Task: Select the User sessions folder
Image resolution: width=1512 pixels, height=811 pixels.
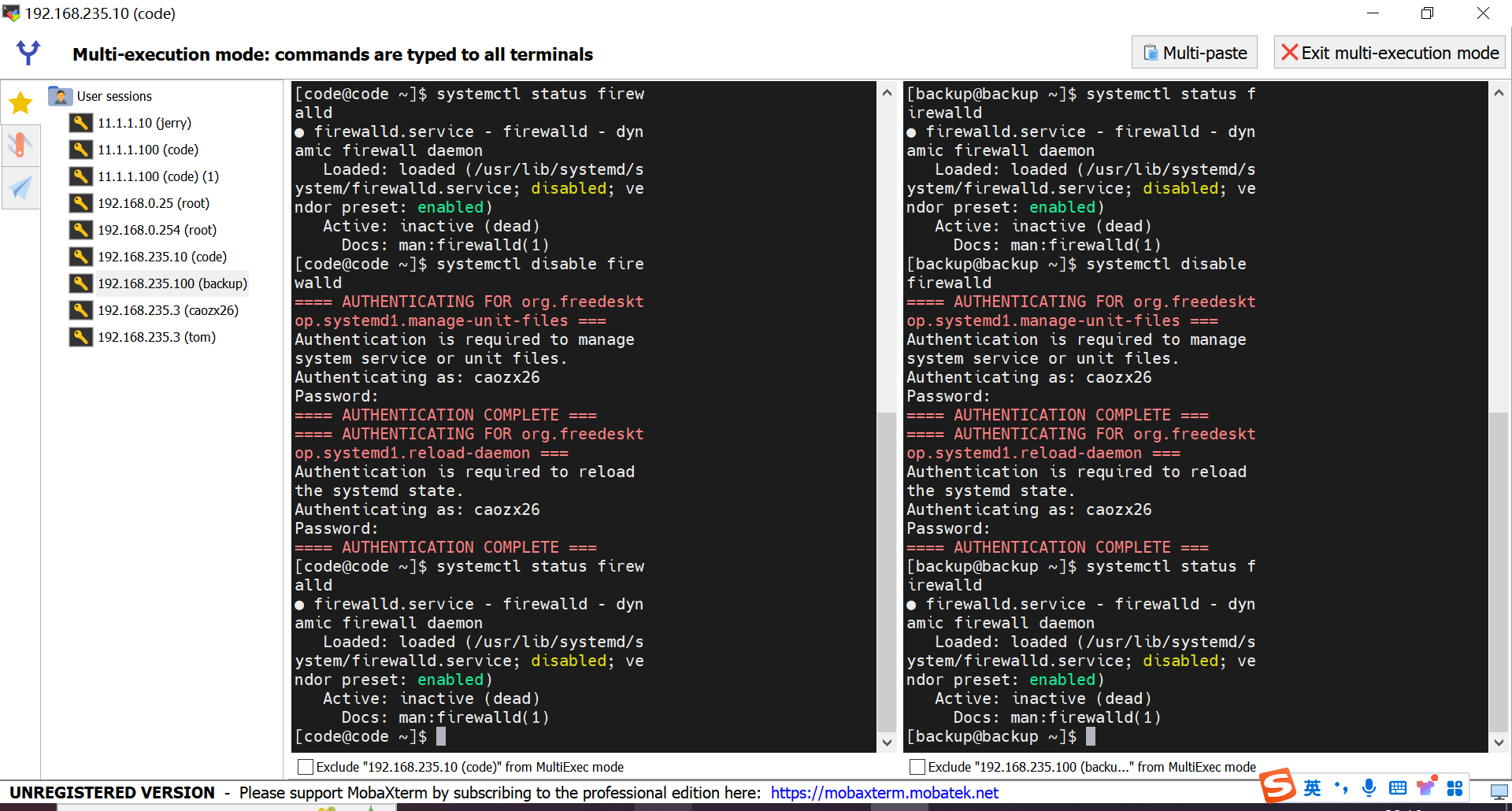Action: coord(114,96)
